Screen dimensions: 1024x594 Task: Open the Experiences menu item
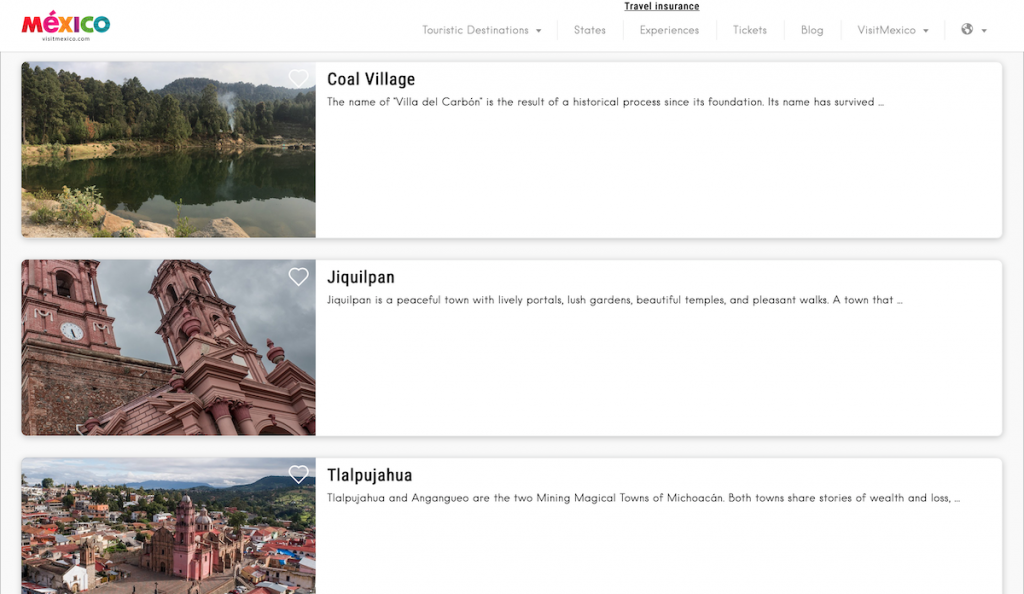click(669, 30)
